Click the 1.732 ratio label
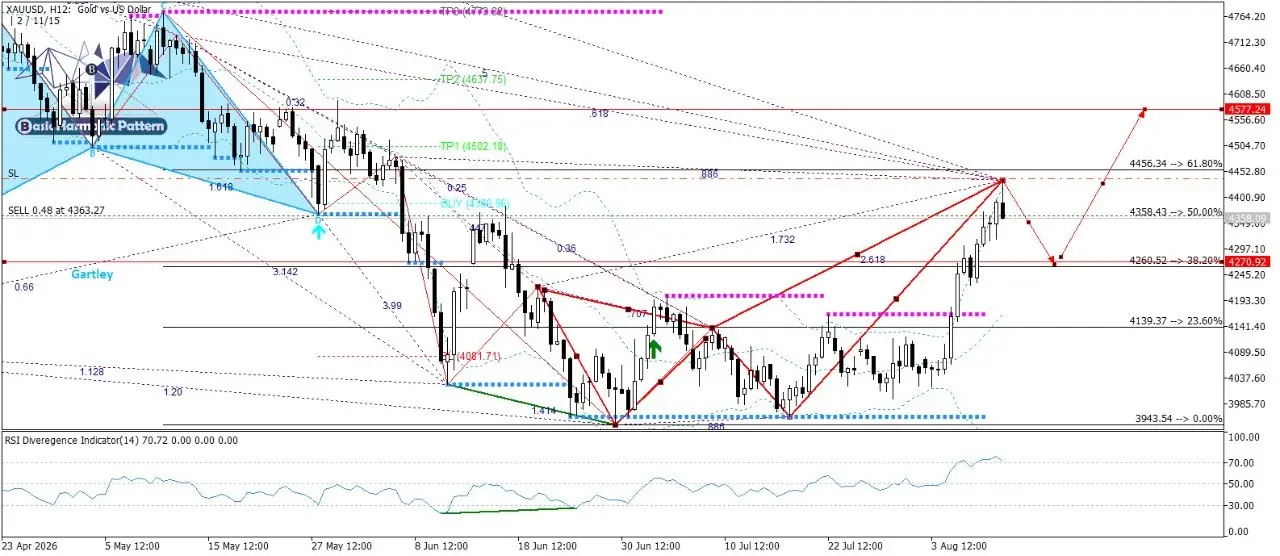Image resolution: width=1280 pixels, height=556 pixels. [784, 240]
